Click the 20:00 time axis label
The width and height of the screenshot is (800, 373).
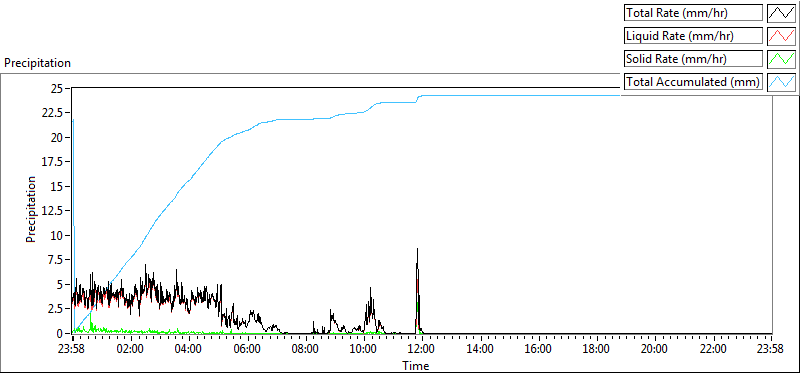pos(655,350)
